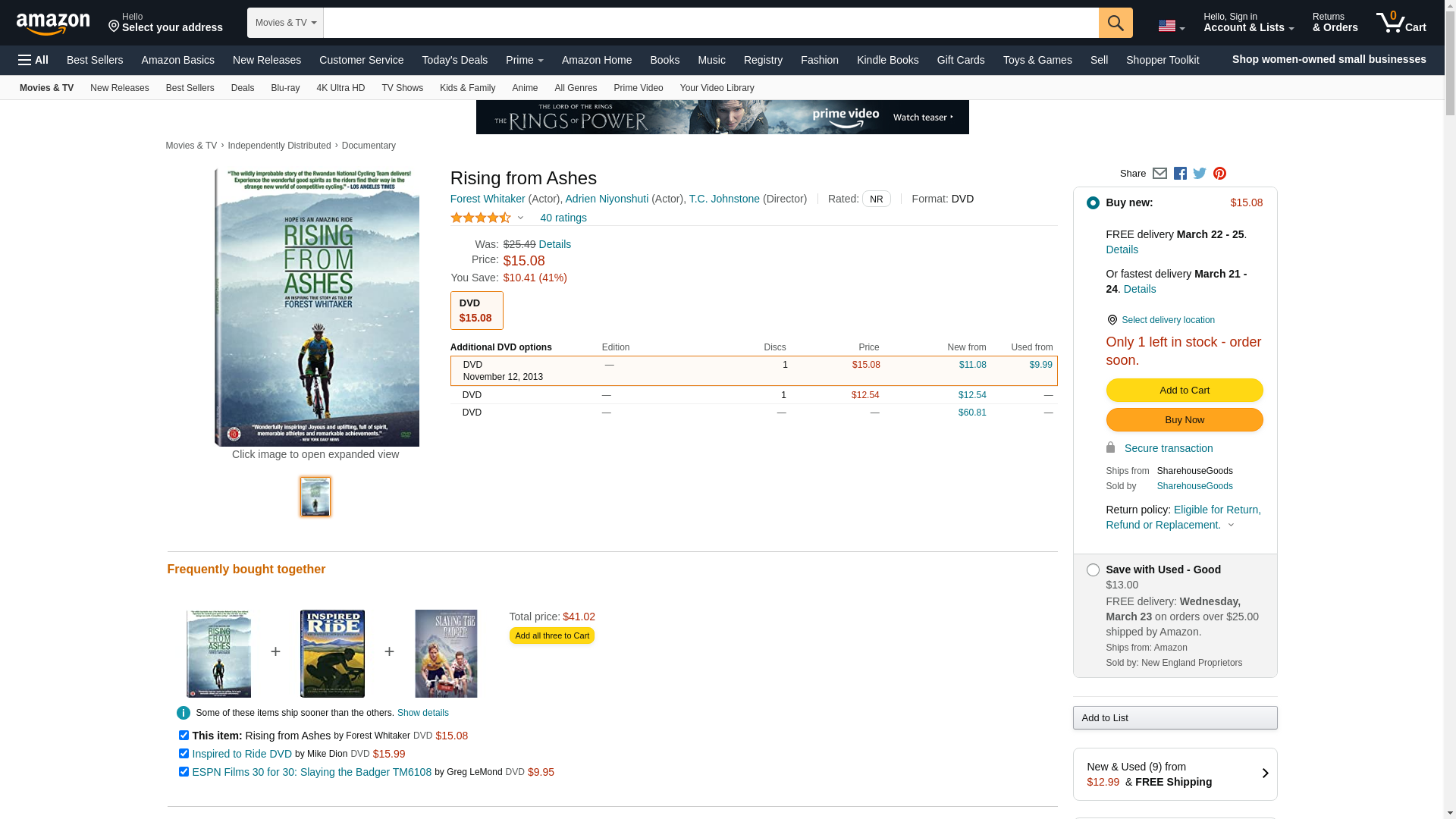Open the Add to List dropdown
This screenshot has width=1456, height=819.
tap(1174, 718)
